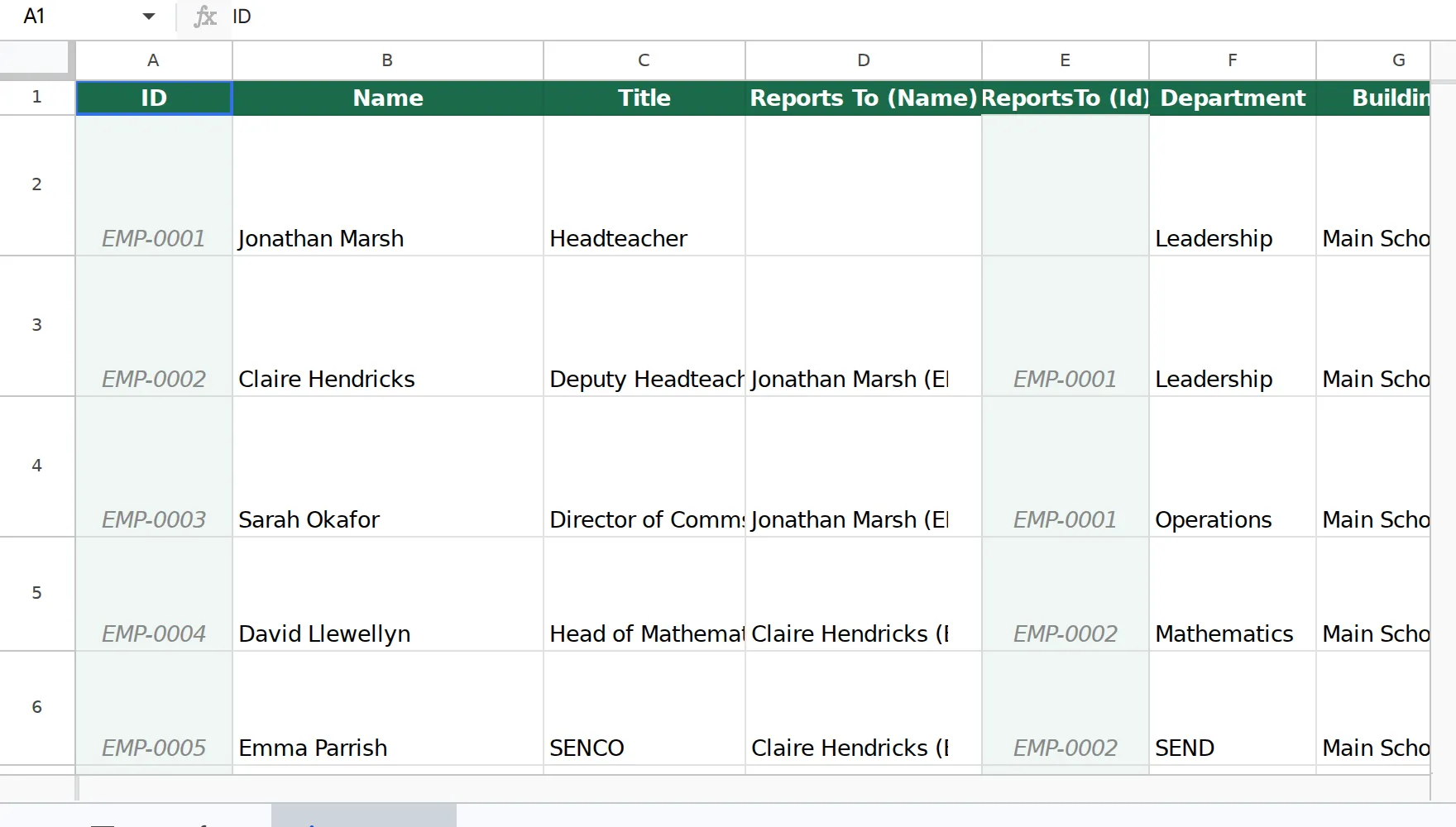Select the Headteacher title cell
Screen dimensions: 1456x827
coord(644,185)
